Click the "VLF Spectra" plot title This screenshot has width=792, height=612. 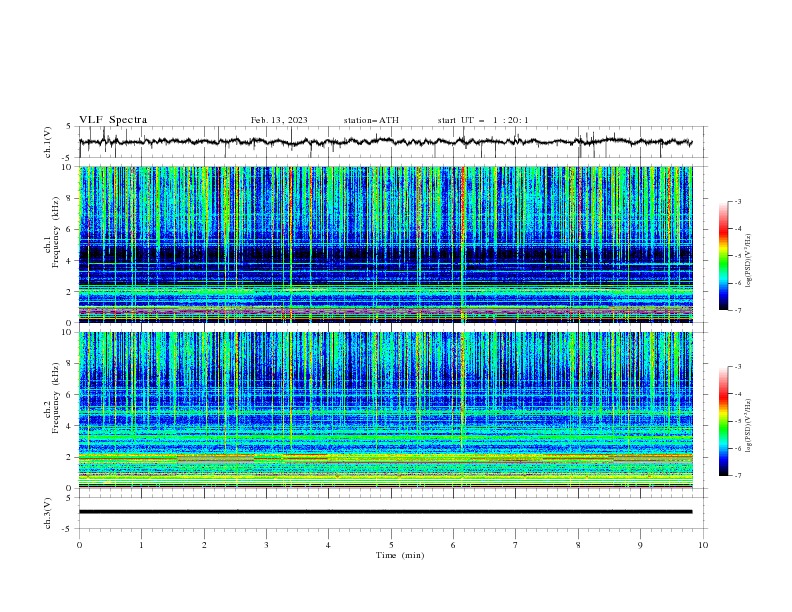click(x=113, y=120)
